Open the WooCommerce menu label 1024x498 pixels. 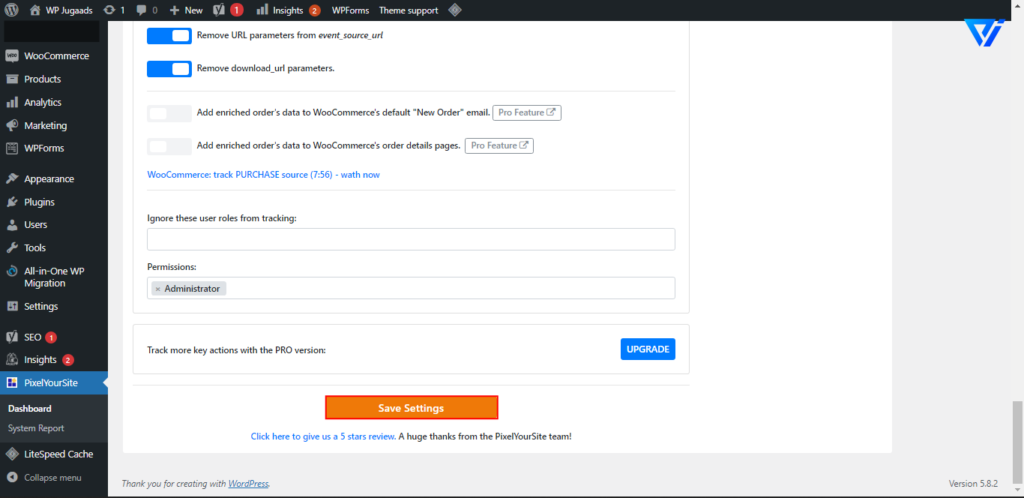pyautogui.click(x=56, y=56)
